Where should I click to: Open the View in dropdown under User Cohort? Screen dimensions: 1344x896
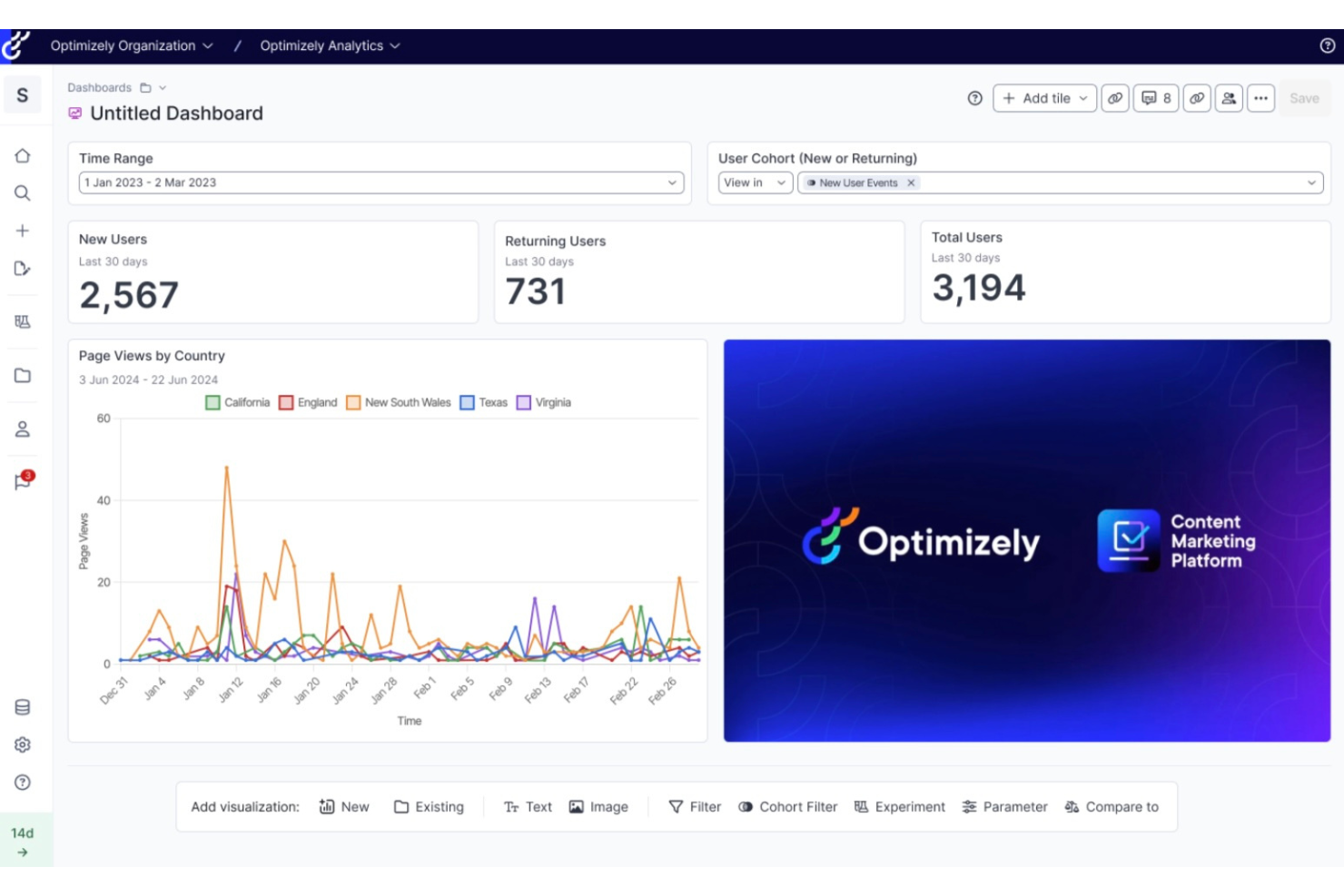754,182
